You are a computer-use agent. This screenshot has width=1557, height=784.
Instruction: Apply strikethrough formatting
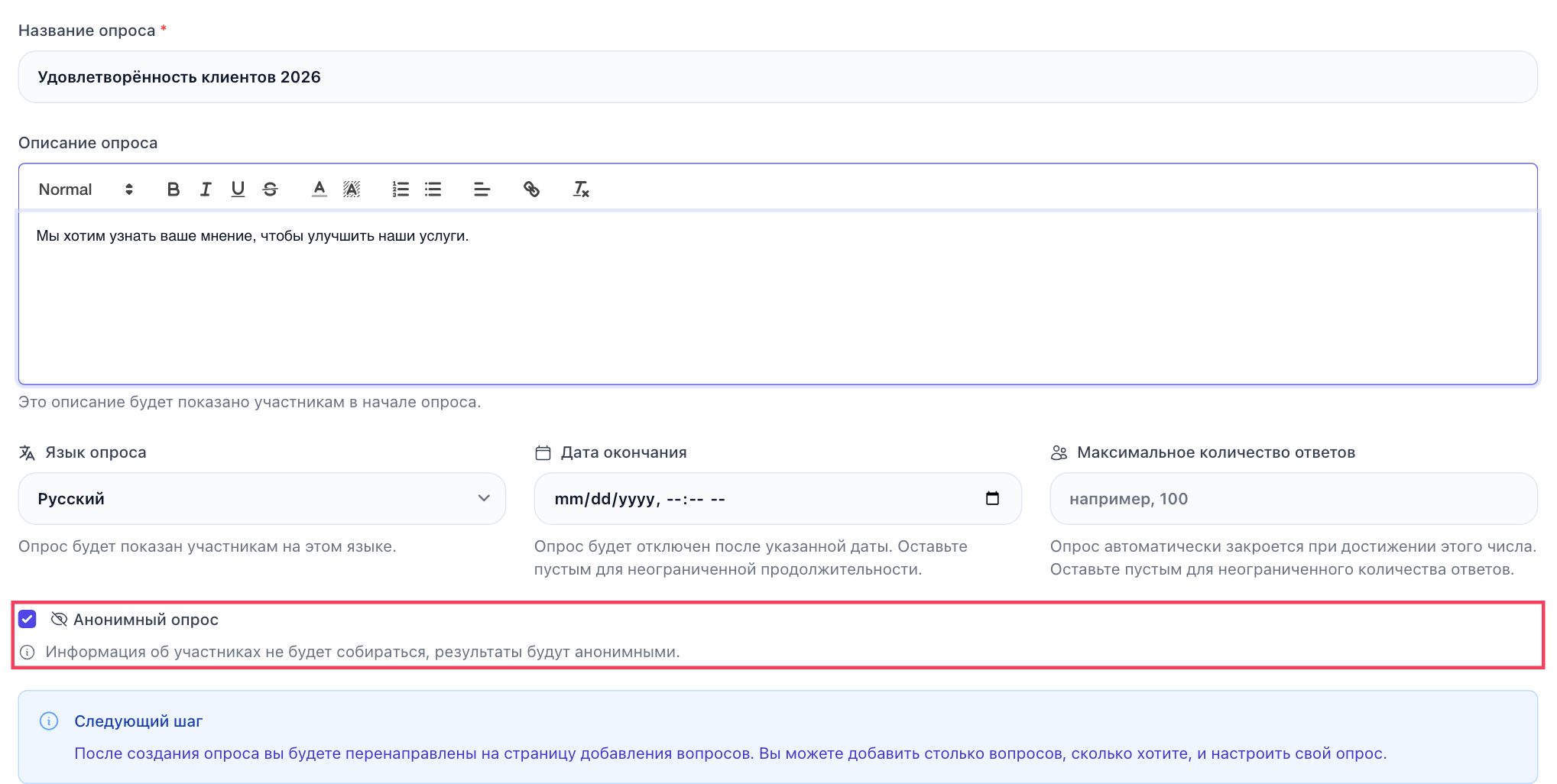point(270,189)
